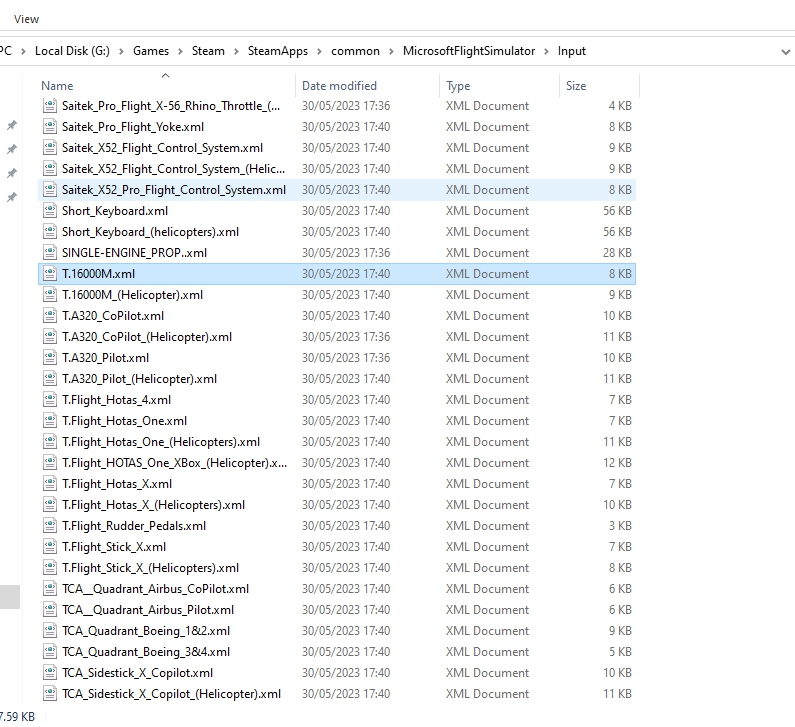This screenshot has width=795, height=727.
Task: Click T.16000M.xml file icon
Action: click(50, 274)
